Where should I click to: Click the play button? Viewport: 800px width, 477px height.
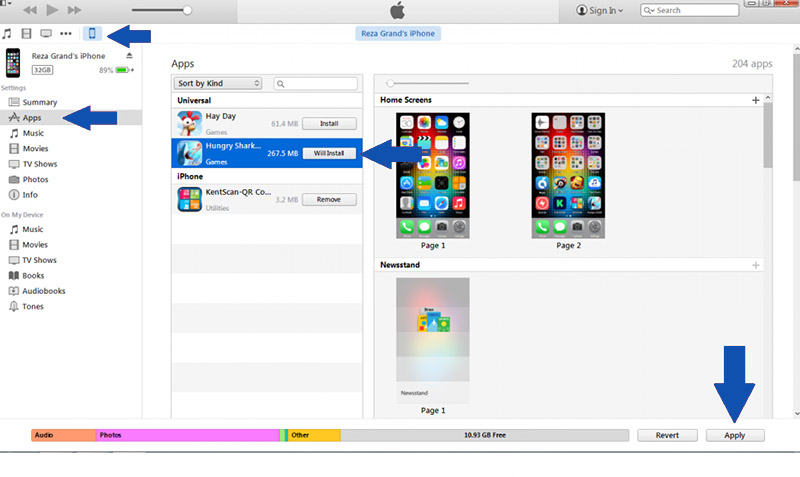coord(52,10)
